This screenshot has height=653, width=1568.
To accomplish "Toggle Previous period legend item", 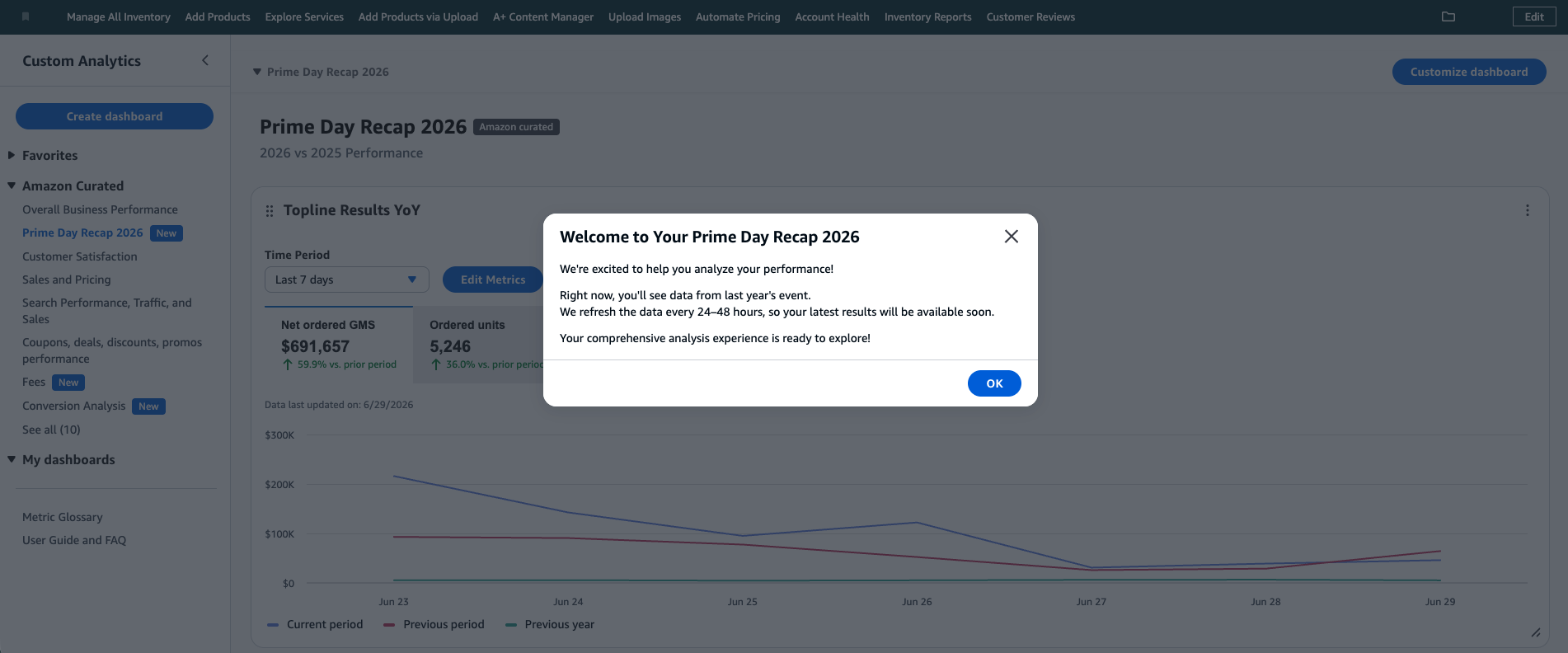I will pos(434,624).
